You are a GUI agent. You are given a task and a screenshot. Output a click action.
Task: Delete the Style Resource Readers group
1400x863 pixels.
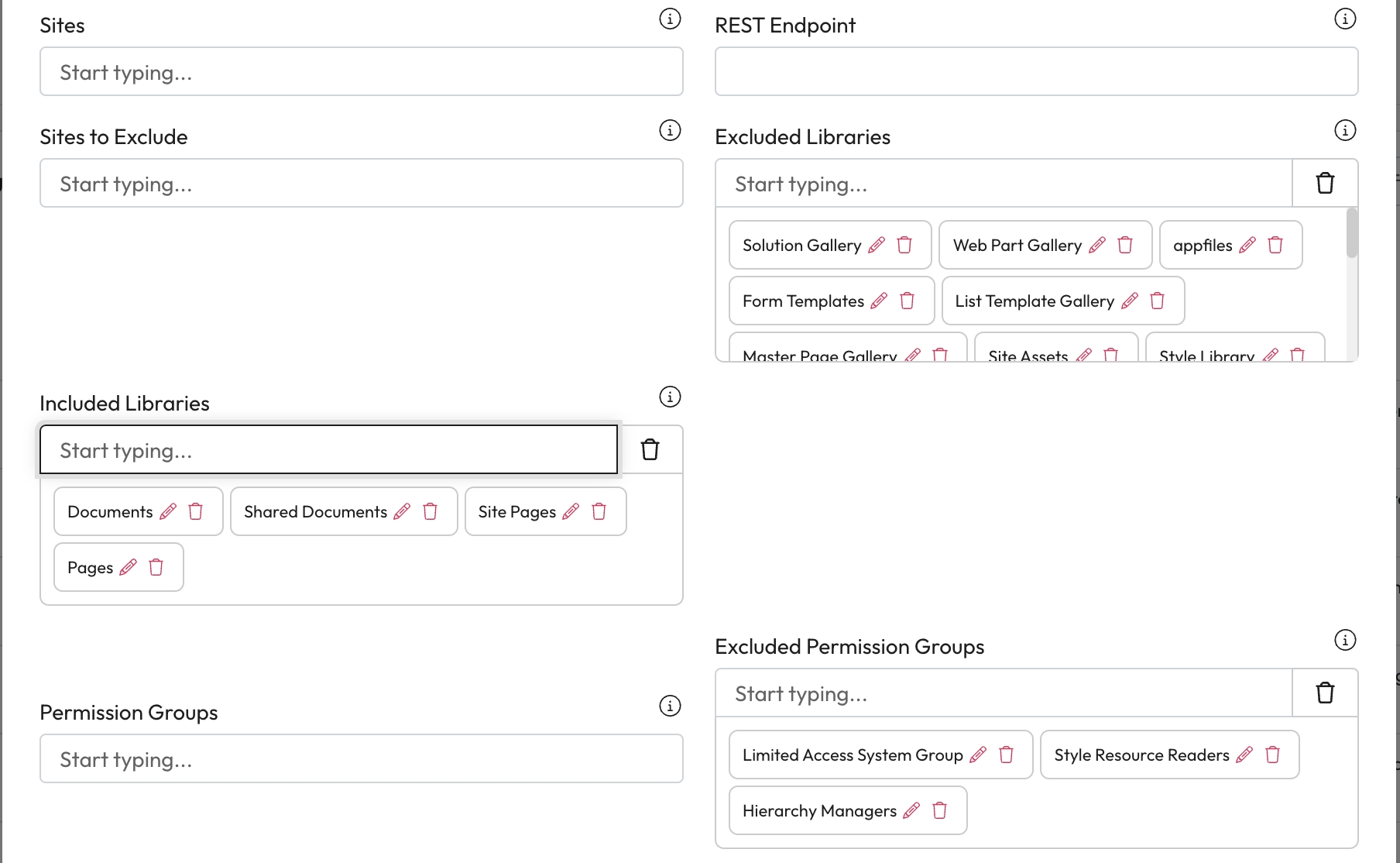pyautogui.click(x=1272, y=755)
